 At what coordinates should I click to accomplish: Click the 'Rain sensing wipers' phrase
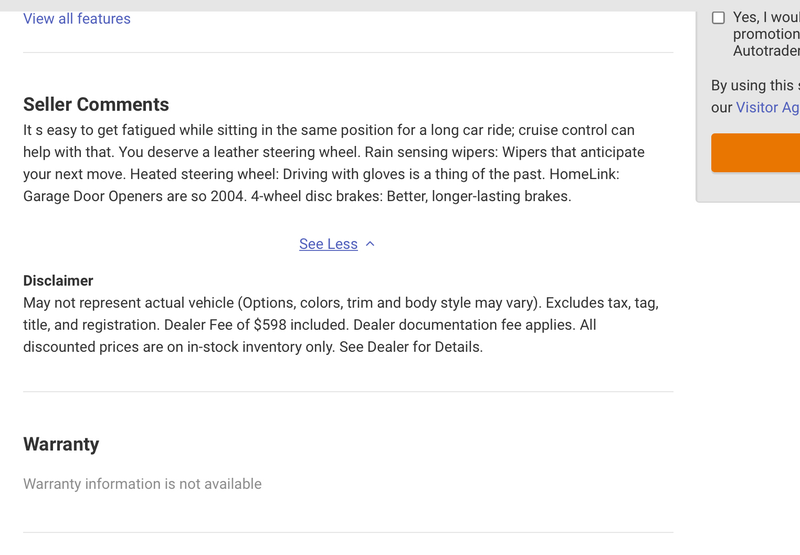coord(431,152)
